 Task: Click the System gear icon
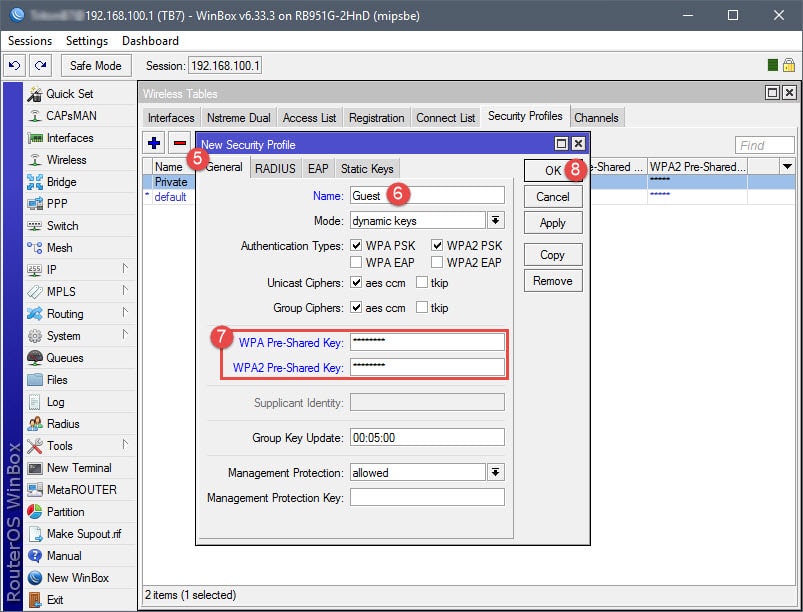coord(35,336)
